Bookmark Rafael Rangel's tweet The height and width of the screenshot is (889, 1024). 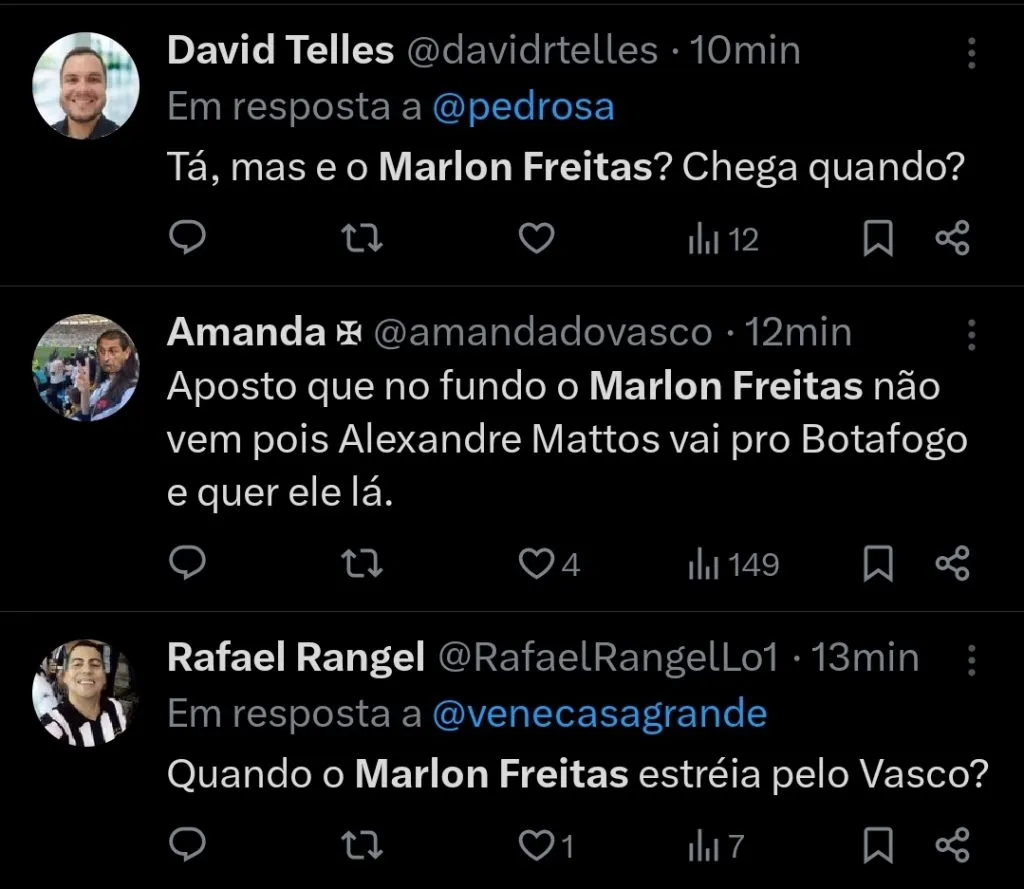877,845
